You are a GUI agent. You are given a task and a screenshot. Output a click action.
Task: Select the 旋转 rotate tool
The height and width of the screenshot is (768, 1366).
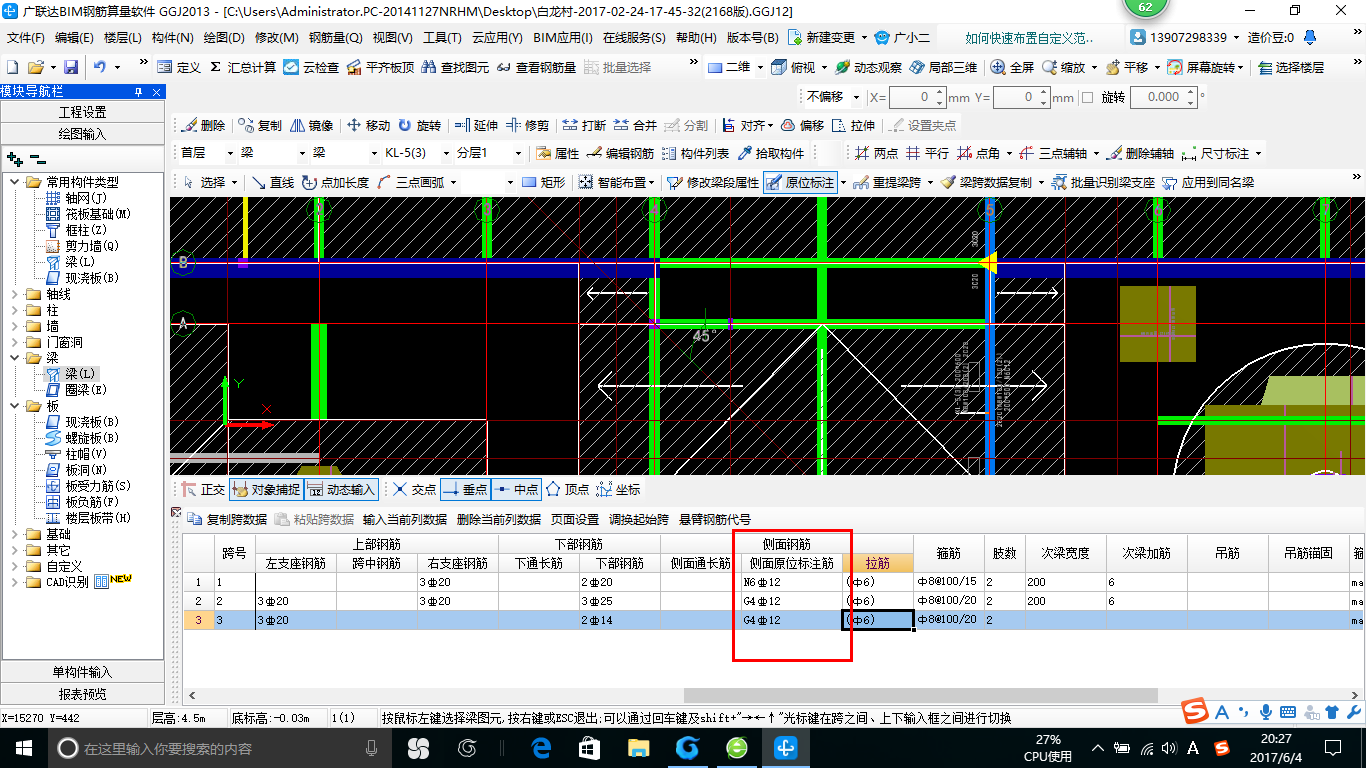(419, 125)
